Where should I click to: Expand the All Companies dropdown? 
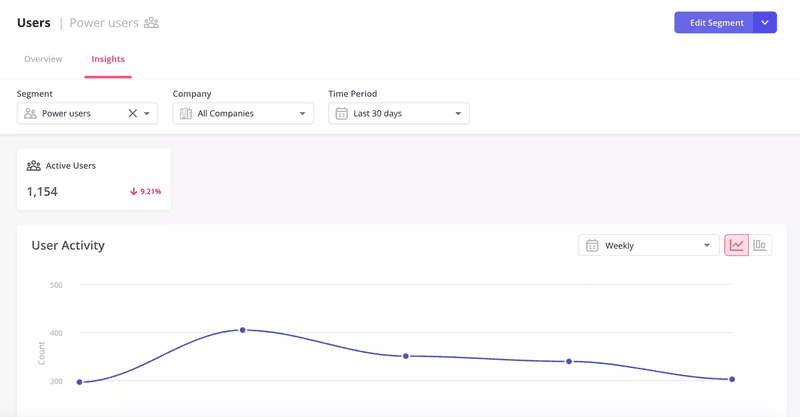302,114
